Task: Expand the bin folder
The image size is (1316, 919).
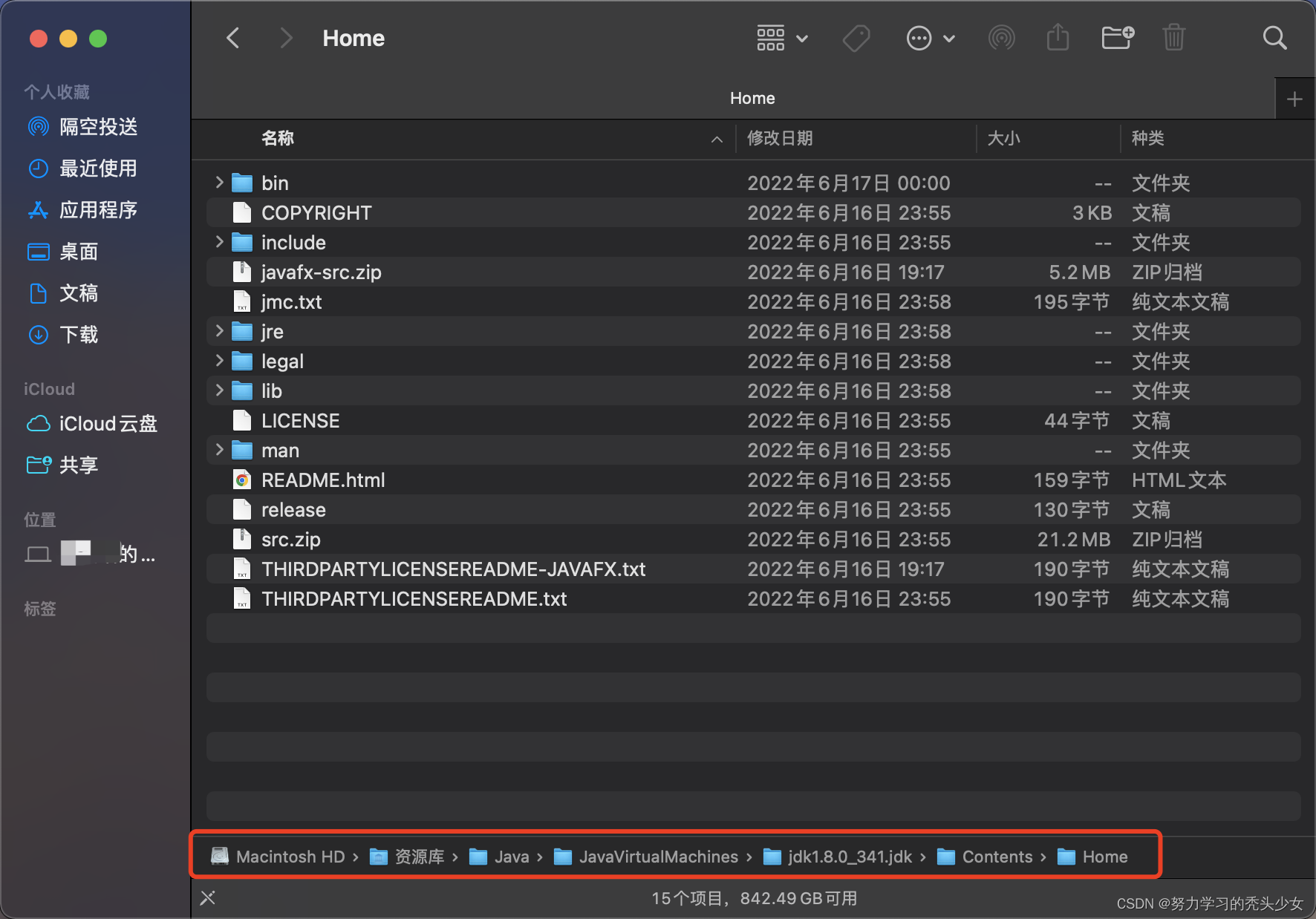Action: coord(218,183)
